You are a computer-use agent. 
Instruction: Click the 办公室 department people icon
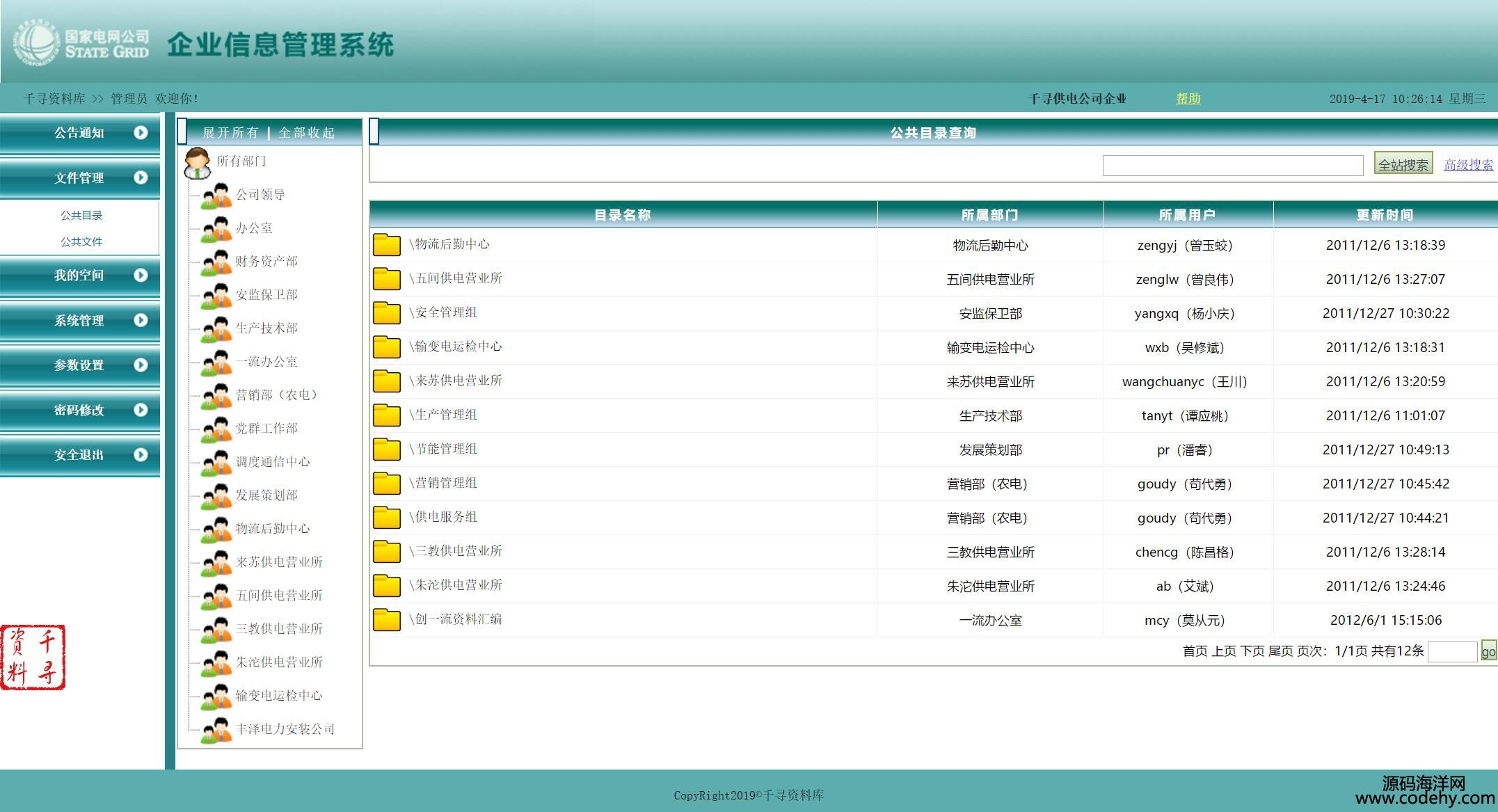(216, 229)
